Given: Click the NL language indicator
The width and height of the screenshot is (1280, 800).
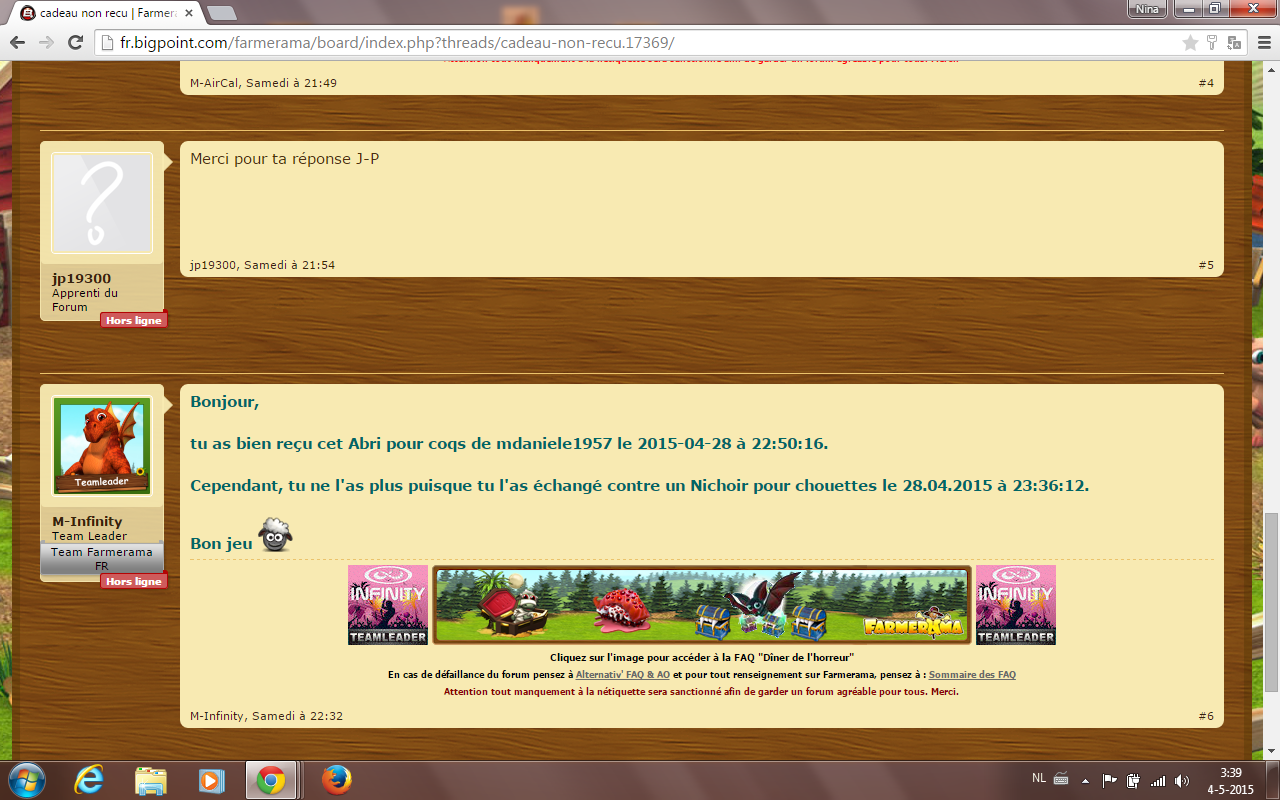Looking at the screenshot, I should pyautogui.click(x=1040, y=779).
